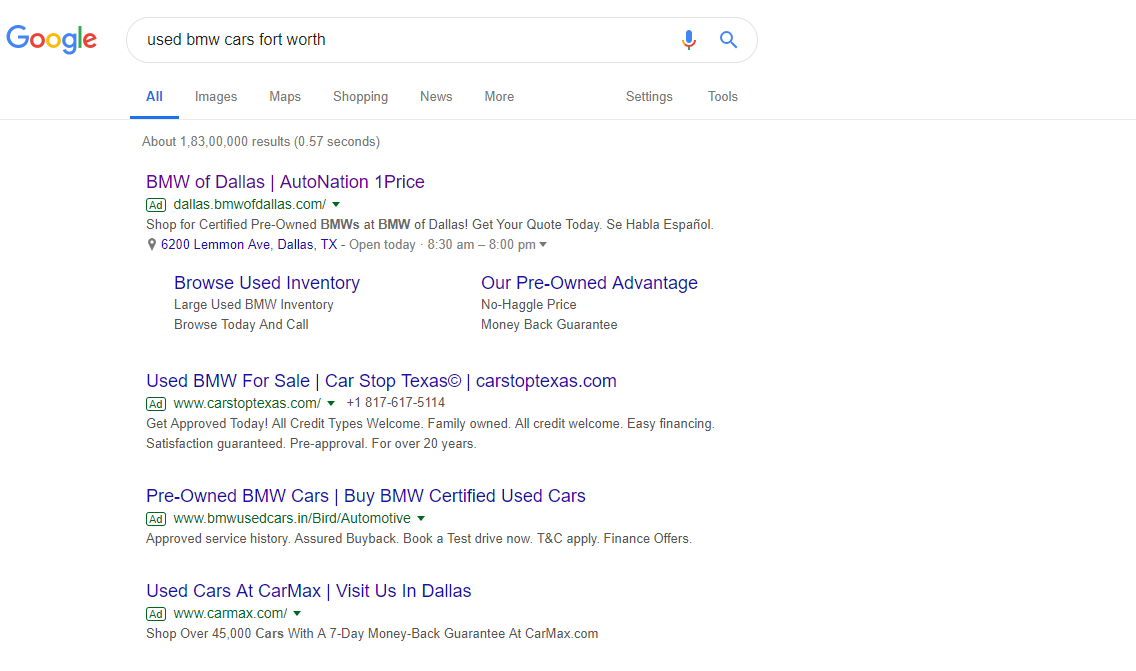Click the About 1,83,00,000 results text
The width and height of the screenshot is (1136, 671).
pos(261,142)
